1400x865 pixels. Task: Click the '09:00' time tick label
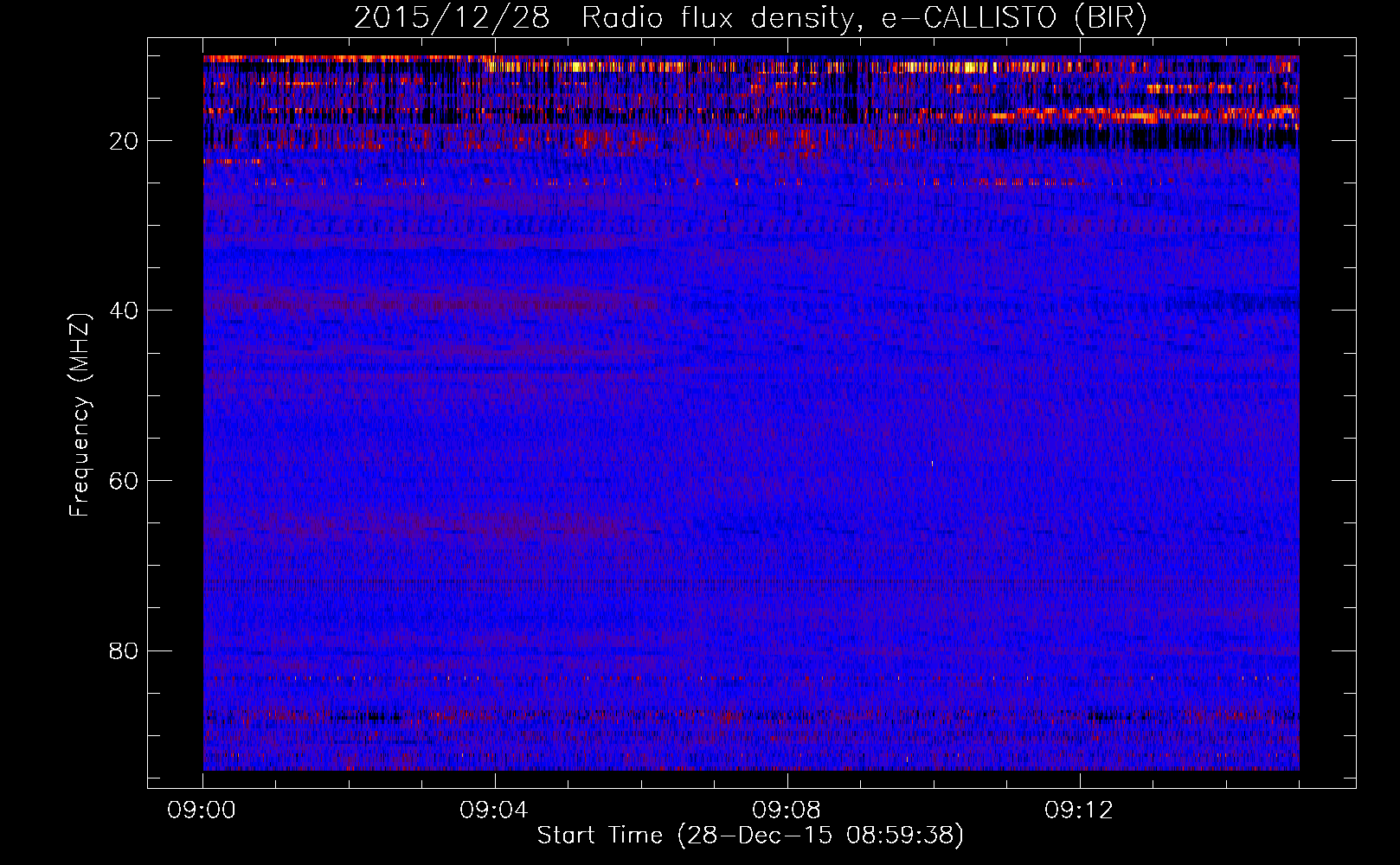tap(202, 811)
